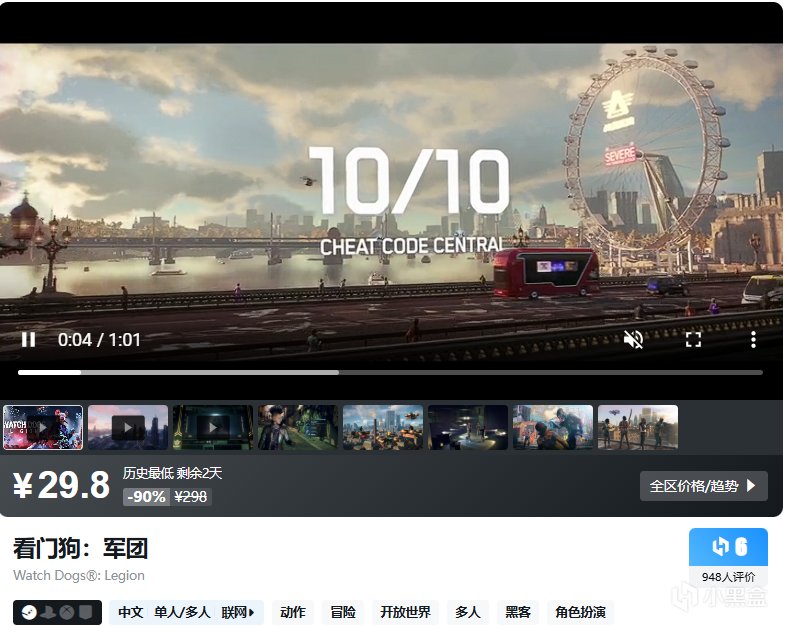Open the 动作 genre tag
This screenshot has width=790, height=627.
point(293,612)
